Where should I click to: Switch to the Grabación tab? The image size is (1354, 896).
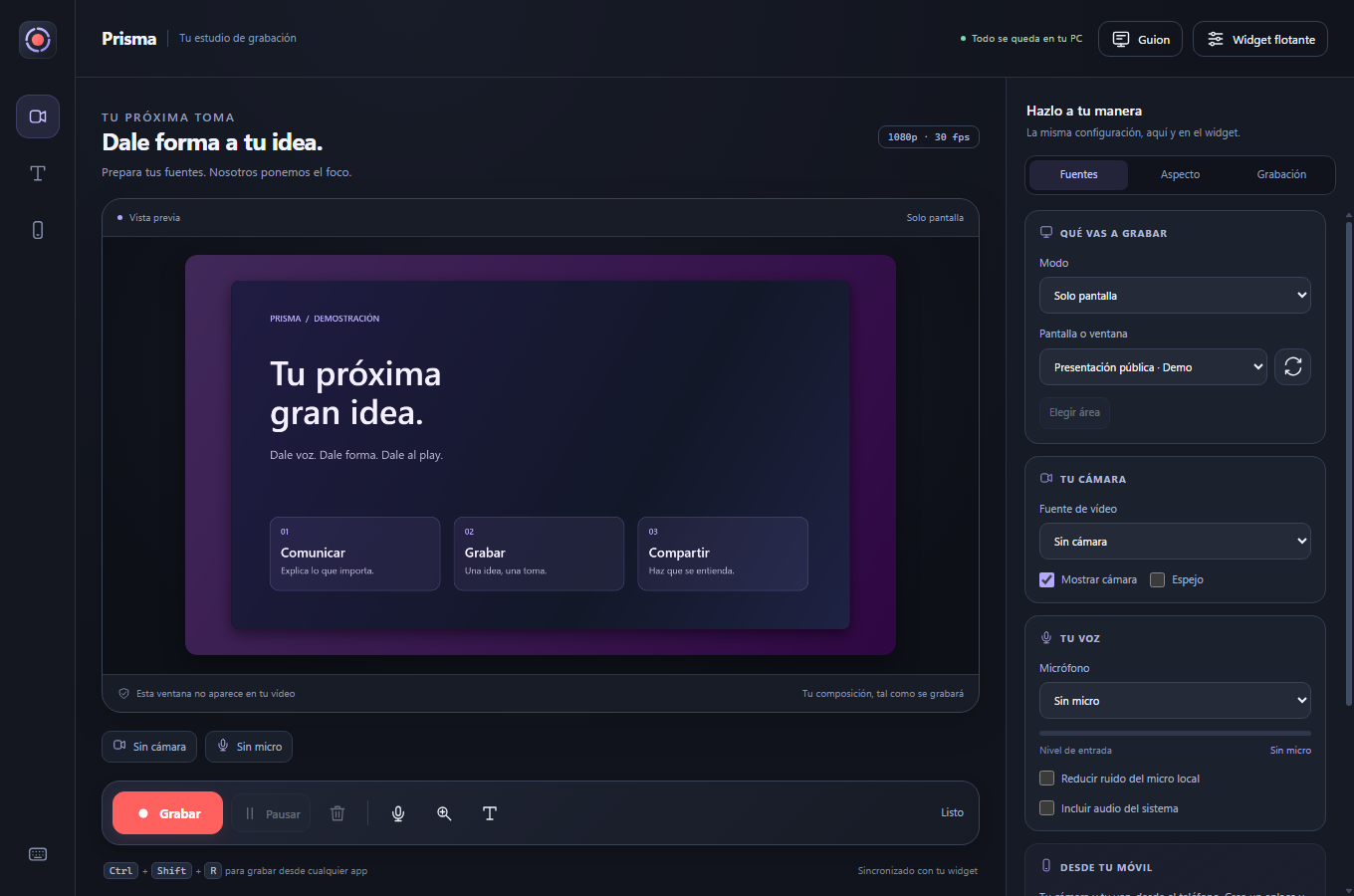[1281, 174]
